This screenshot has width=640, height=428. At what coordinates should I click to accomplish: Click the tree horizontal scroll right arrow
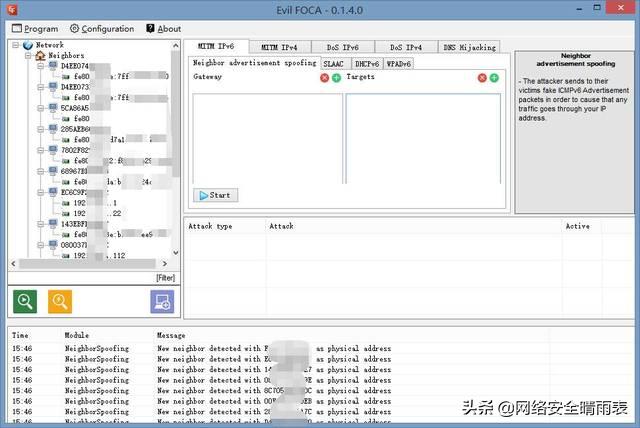click(164, 264)
